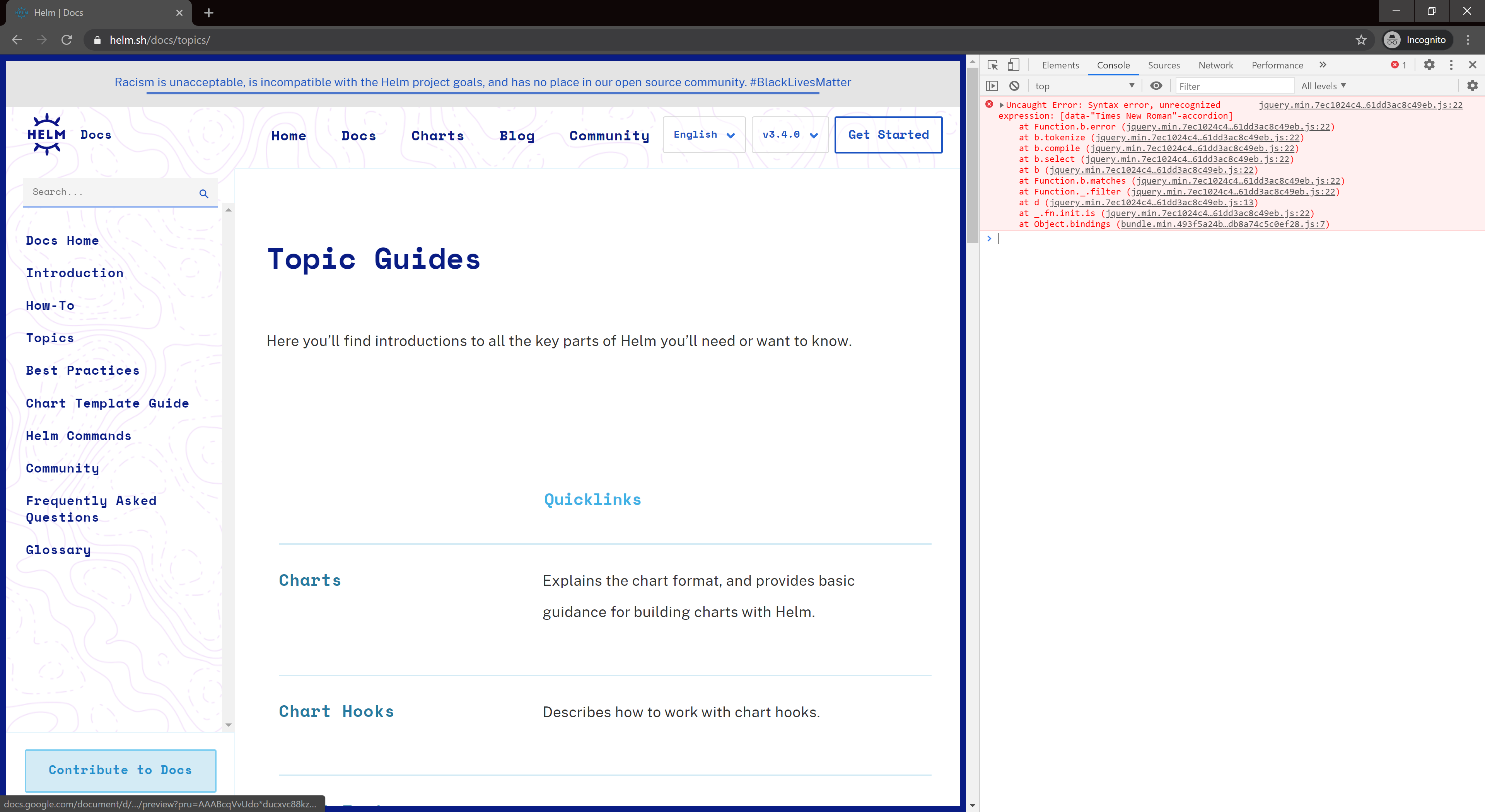Reload the page
The image size is (1485, 812).
[67, 40]
